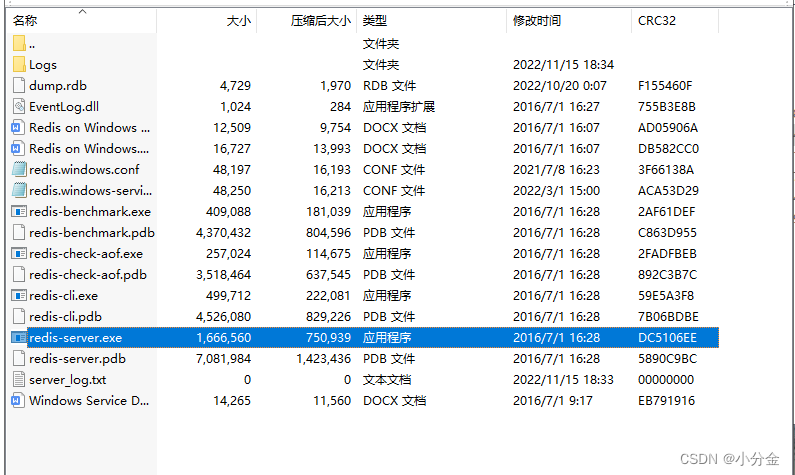
Task: Select the redis-check-aof.exe file name
Action: [x=86, y=253]
